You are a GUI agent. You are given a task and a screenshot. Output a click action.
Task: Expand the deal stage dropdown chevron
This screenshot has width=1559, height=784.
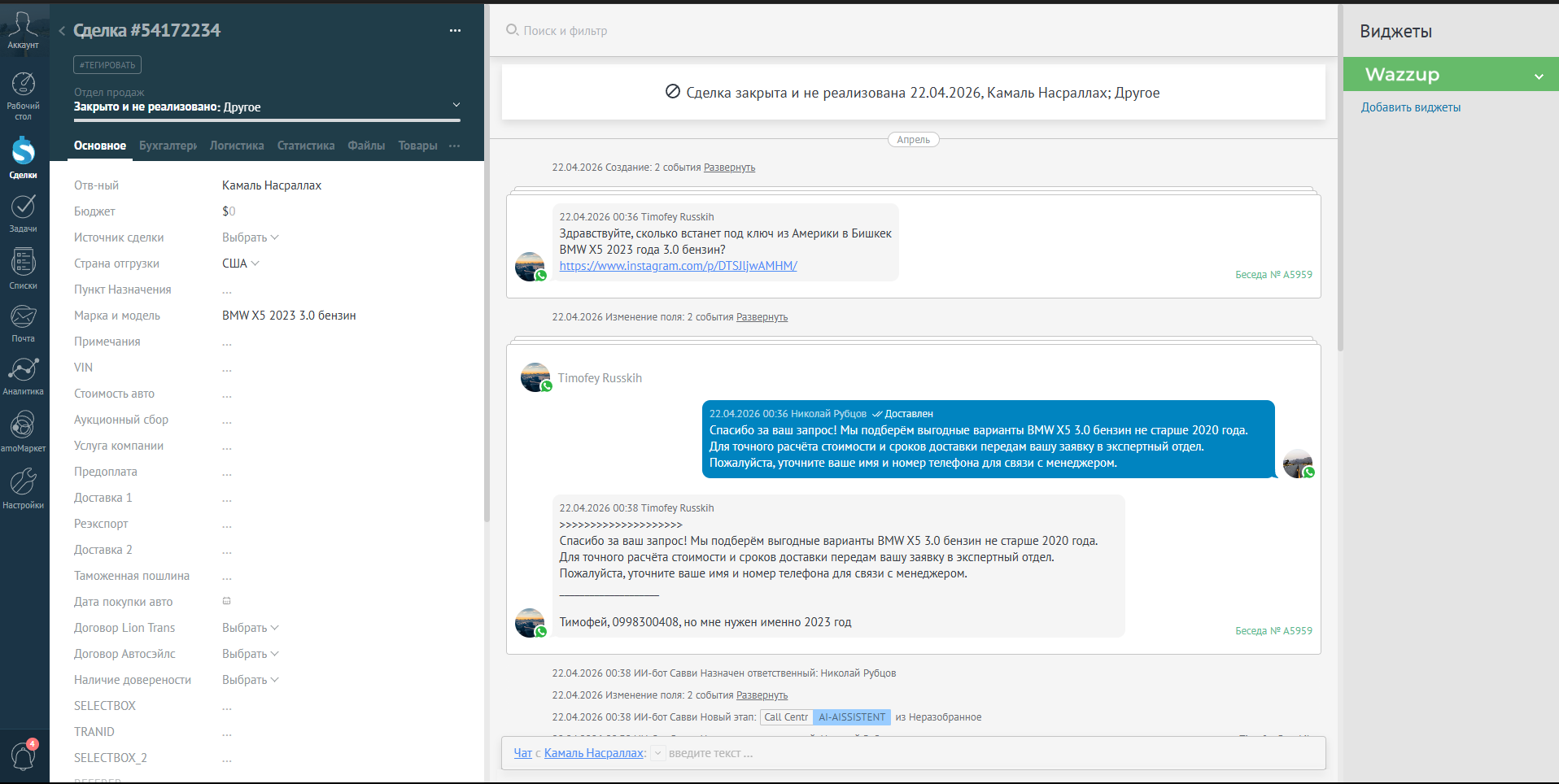coord(456,105)
